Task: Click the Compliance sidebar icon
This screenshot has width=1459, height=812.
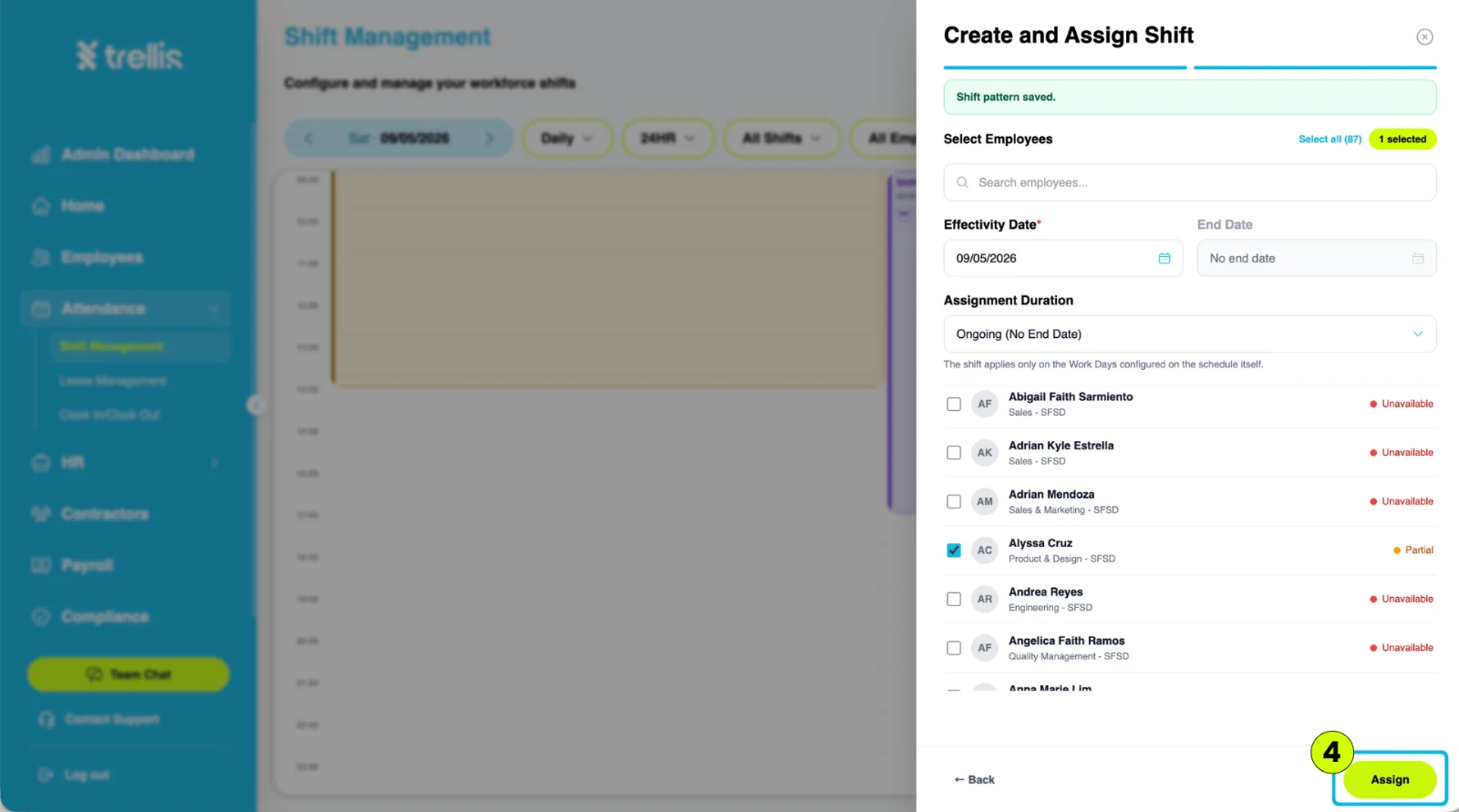Action: (x=41, y=617)
